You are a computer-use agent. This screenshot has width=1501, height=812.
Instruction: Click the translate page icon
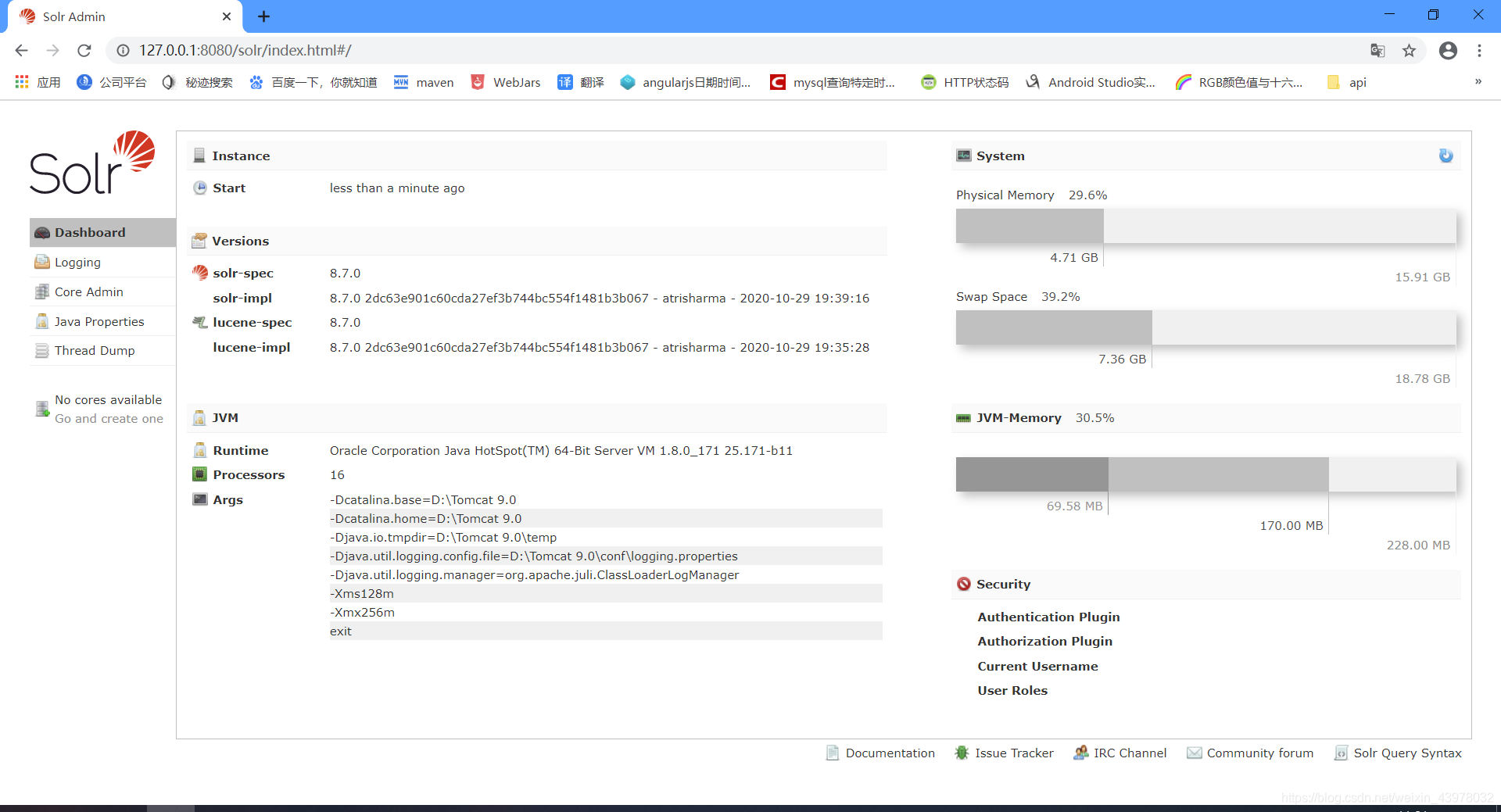[x=1377, y=50]
